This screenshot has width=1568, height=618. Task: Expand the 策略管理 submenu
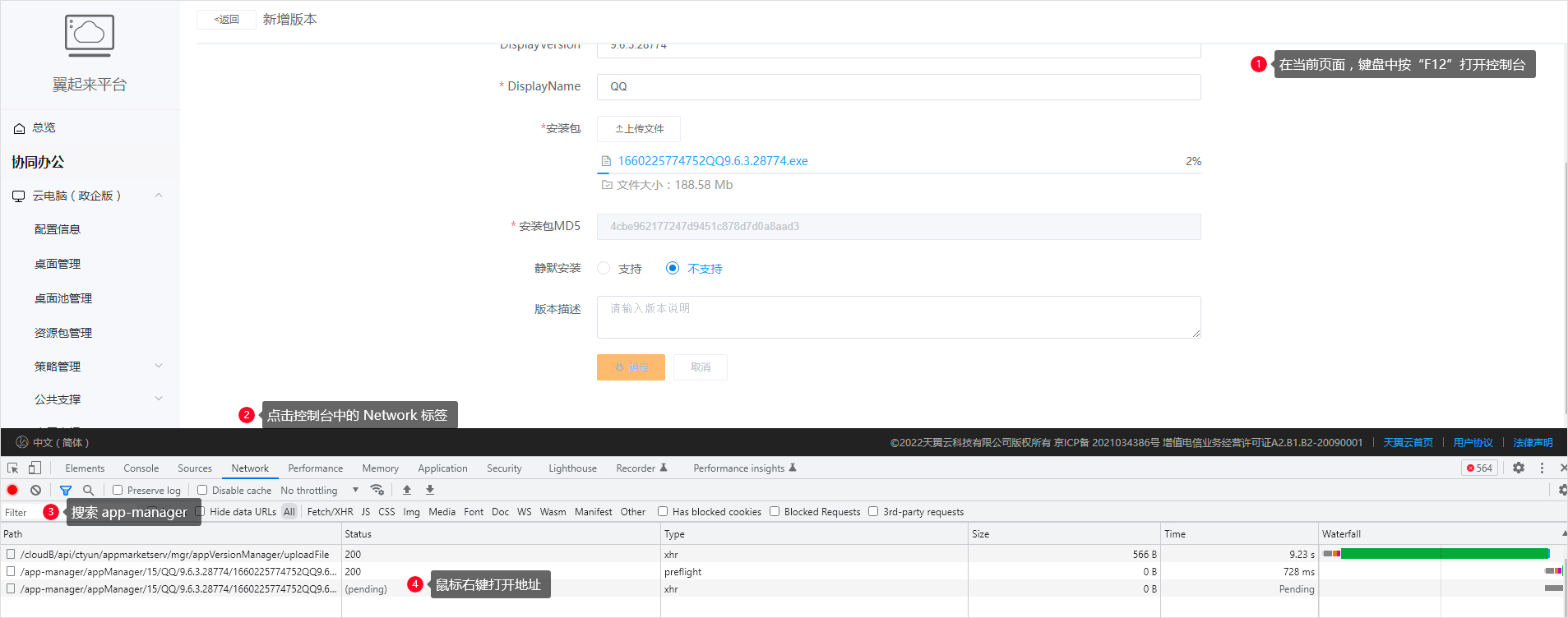pyautogui.click(x=159, y=366)
